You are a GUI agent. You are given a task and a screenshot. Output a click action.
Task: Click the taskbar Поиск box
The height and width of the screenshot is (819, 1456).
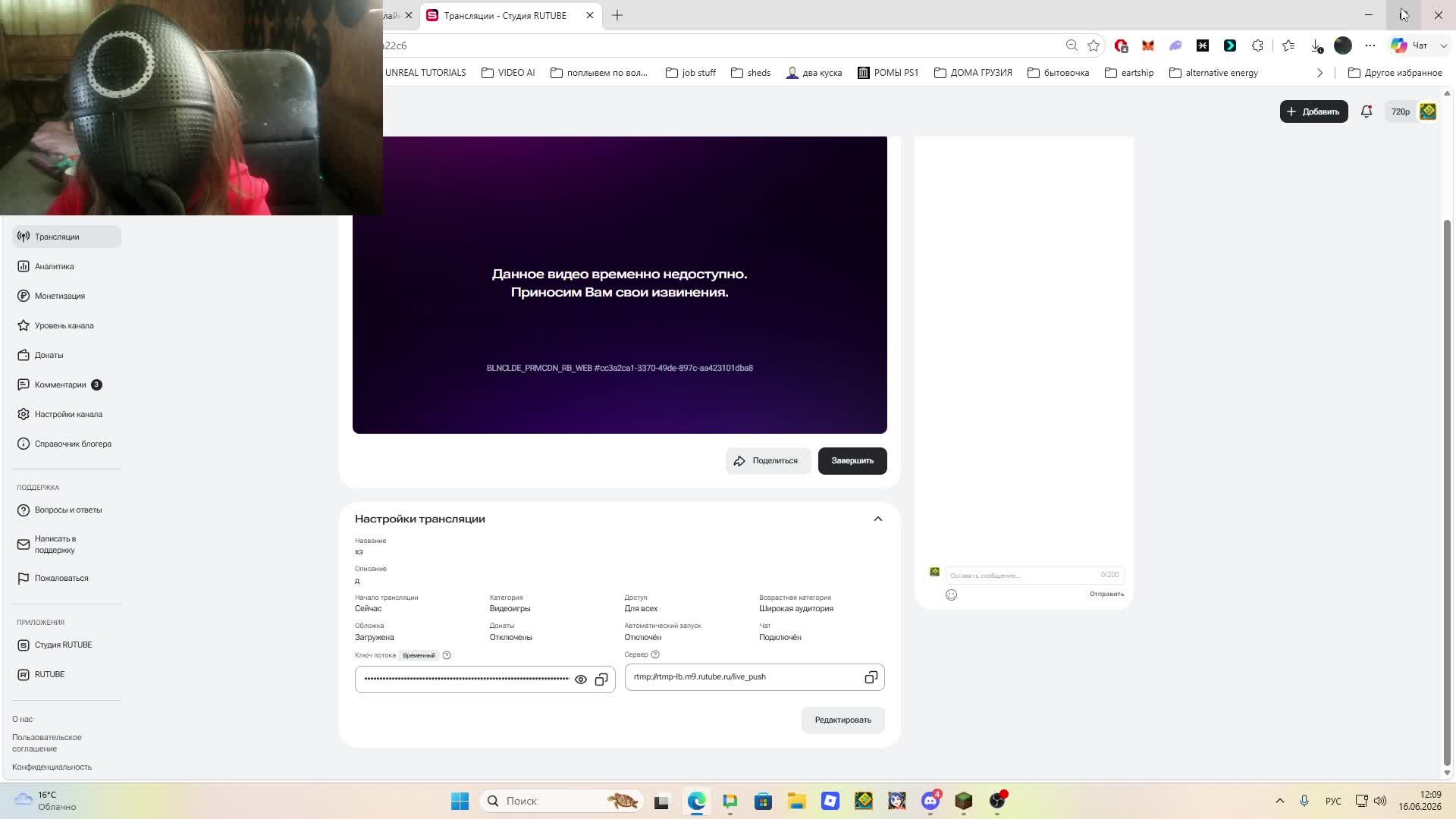pos(561,801)
